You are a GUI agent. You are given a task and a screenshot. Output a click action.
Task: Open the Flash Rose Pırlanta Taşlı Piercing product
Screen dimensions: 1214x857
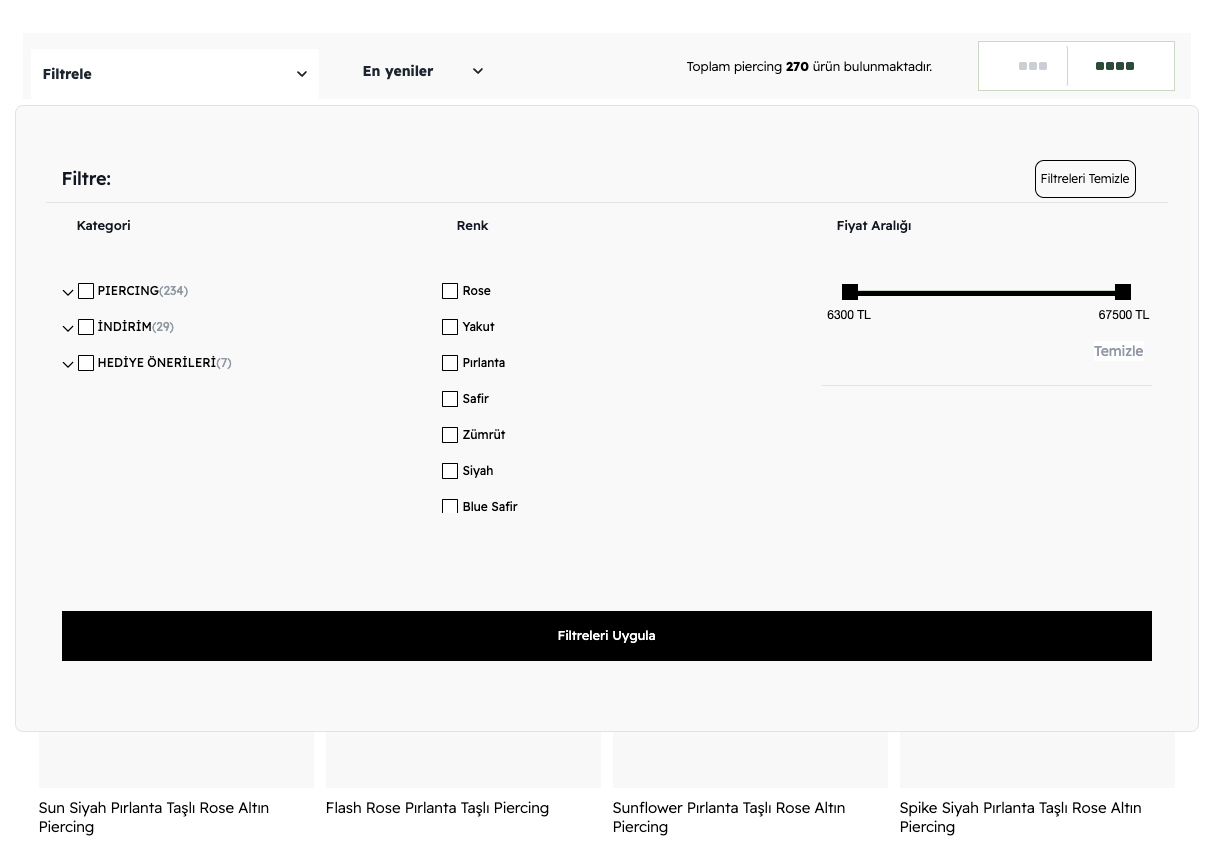tap(437, 808)
